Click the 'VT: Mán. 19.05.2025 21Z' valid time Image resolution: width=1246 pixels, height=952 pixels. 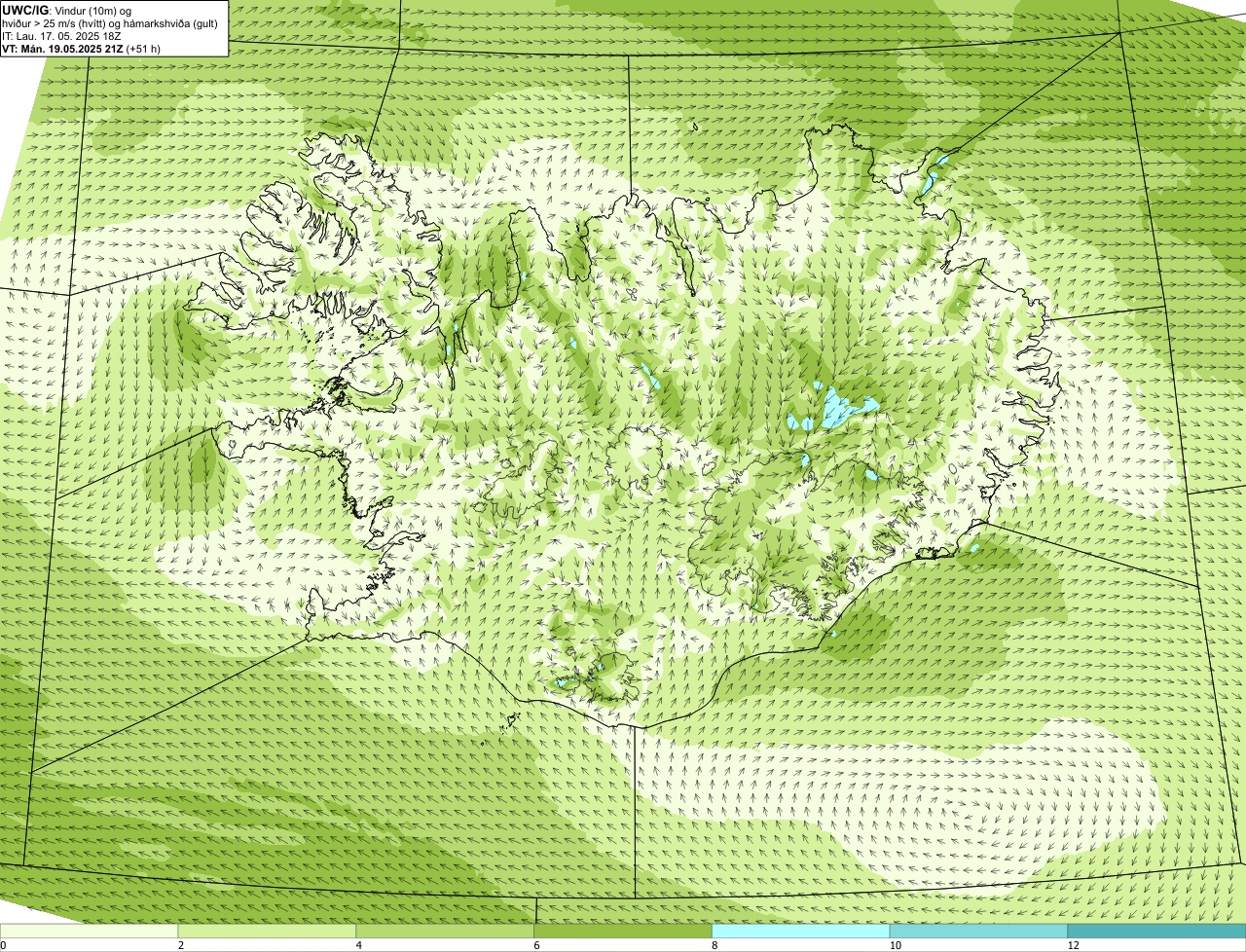(62, 49)
